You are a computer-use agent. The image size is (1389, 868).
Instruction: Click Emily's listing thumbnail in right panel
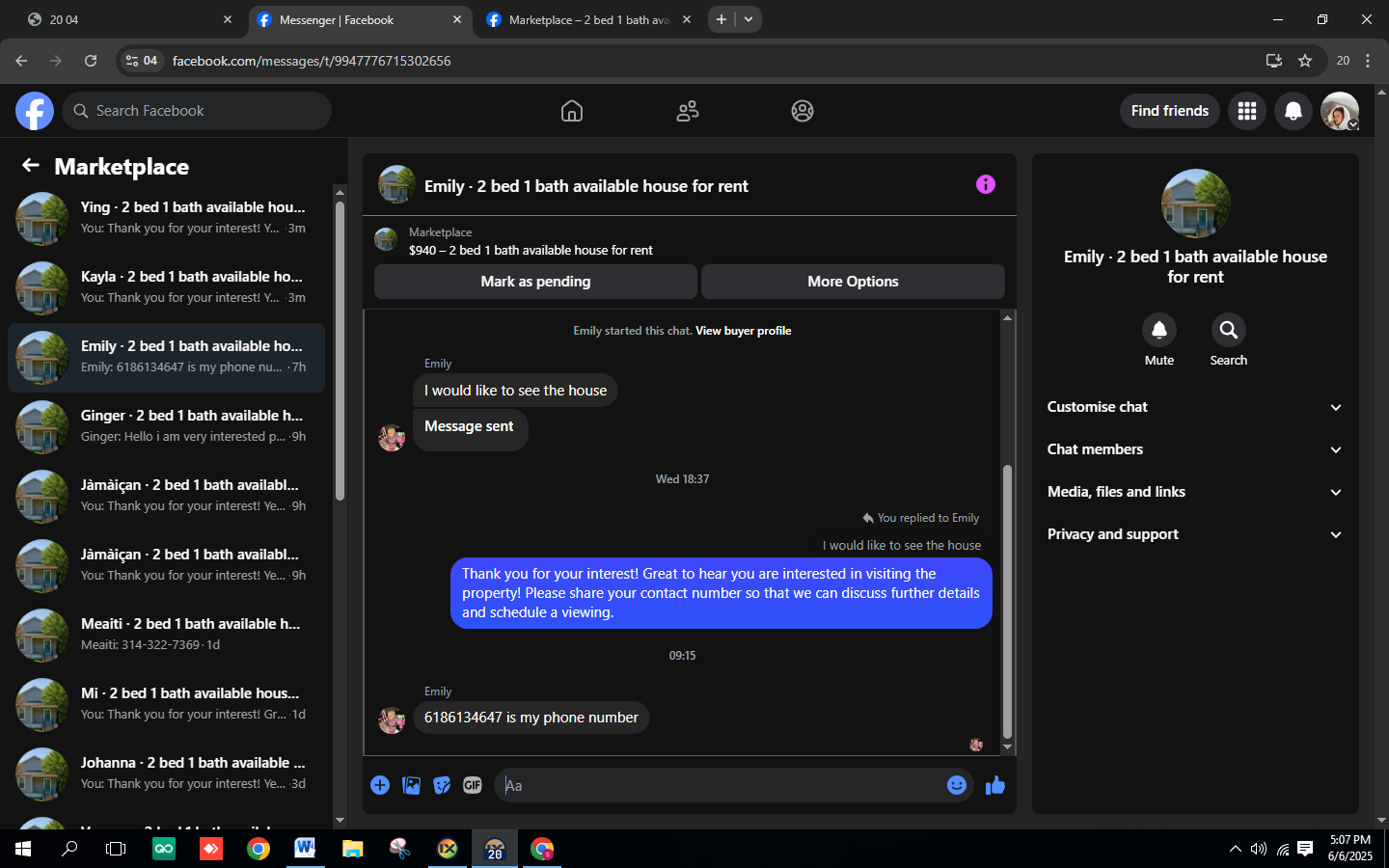click(1196, 203)
